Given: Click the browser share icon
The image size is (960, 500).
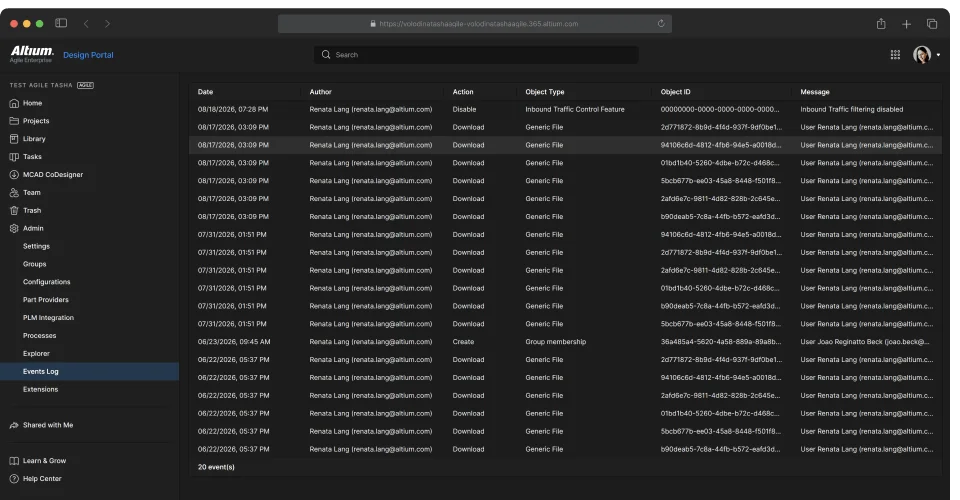Looking at the screenshot, I should pyautogui.click(x=881, y=23).
